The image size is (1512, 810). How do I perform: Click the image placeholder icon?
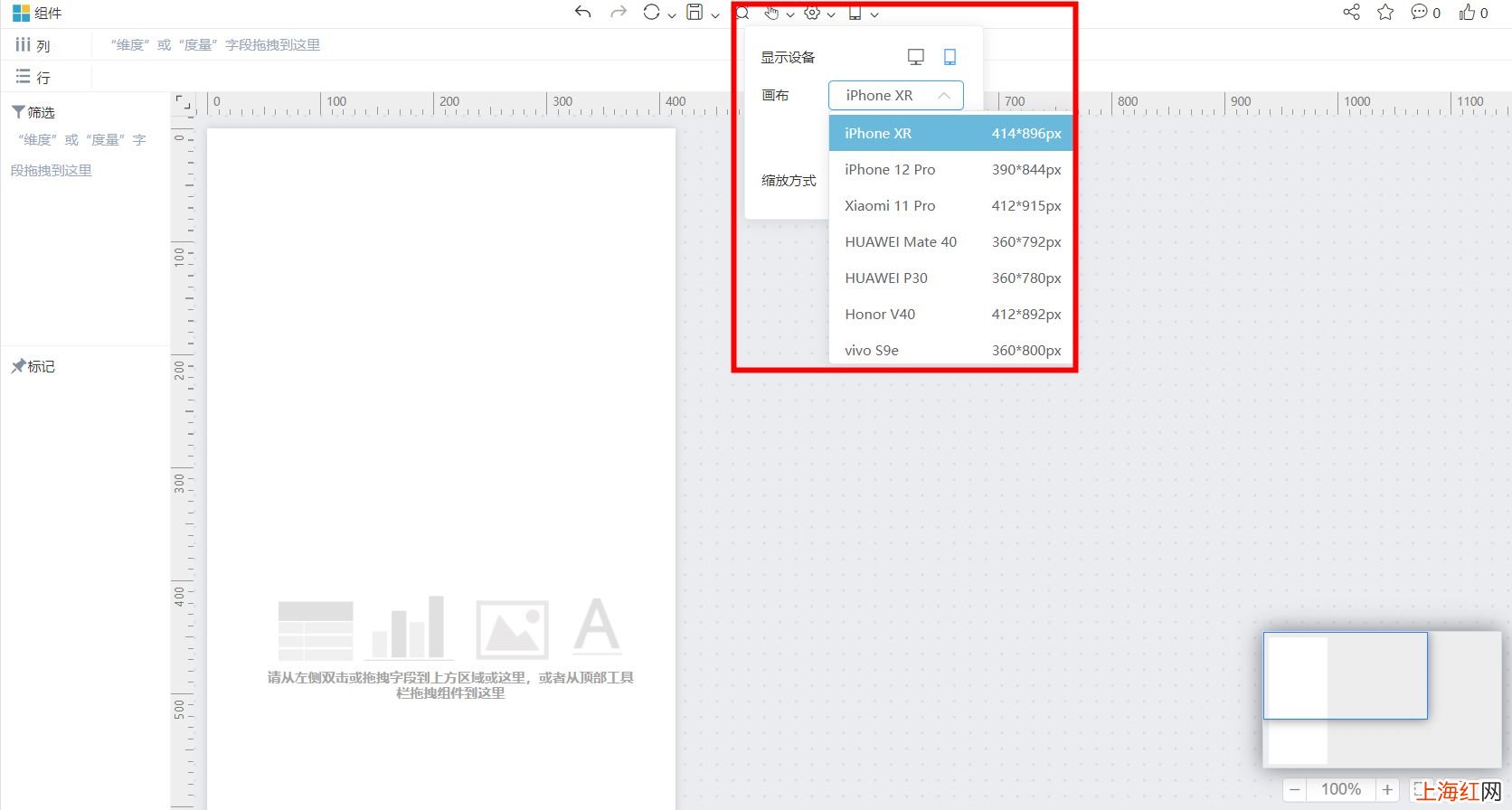coord(513,629)
